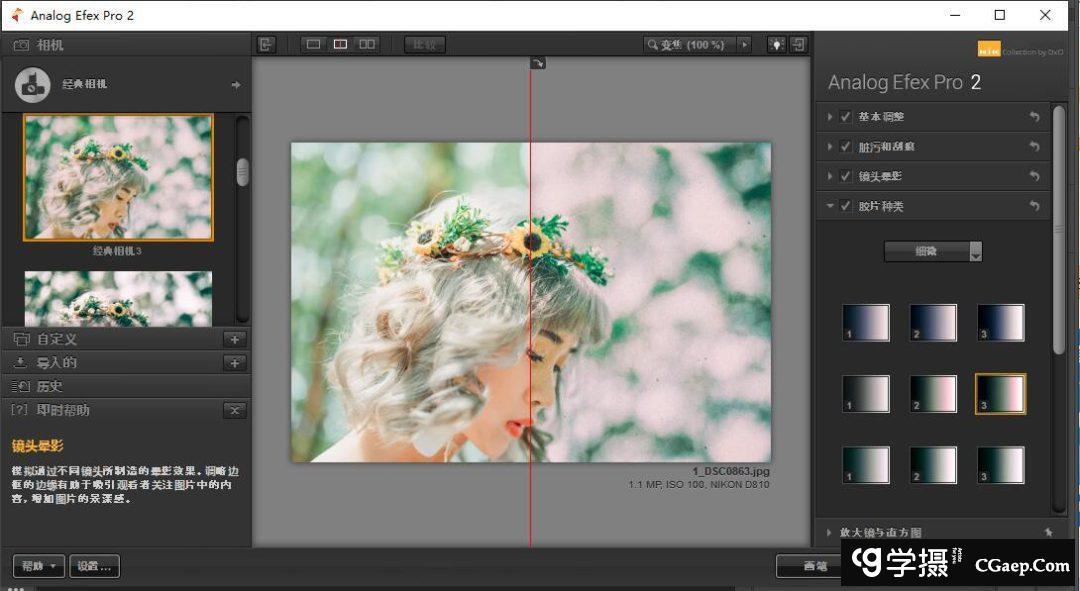Uncheck the 基本调整 checkbox

[x=846, y=117]
